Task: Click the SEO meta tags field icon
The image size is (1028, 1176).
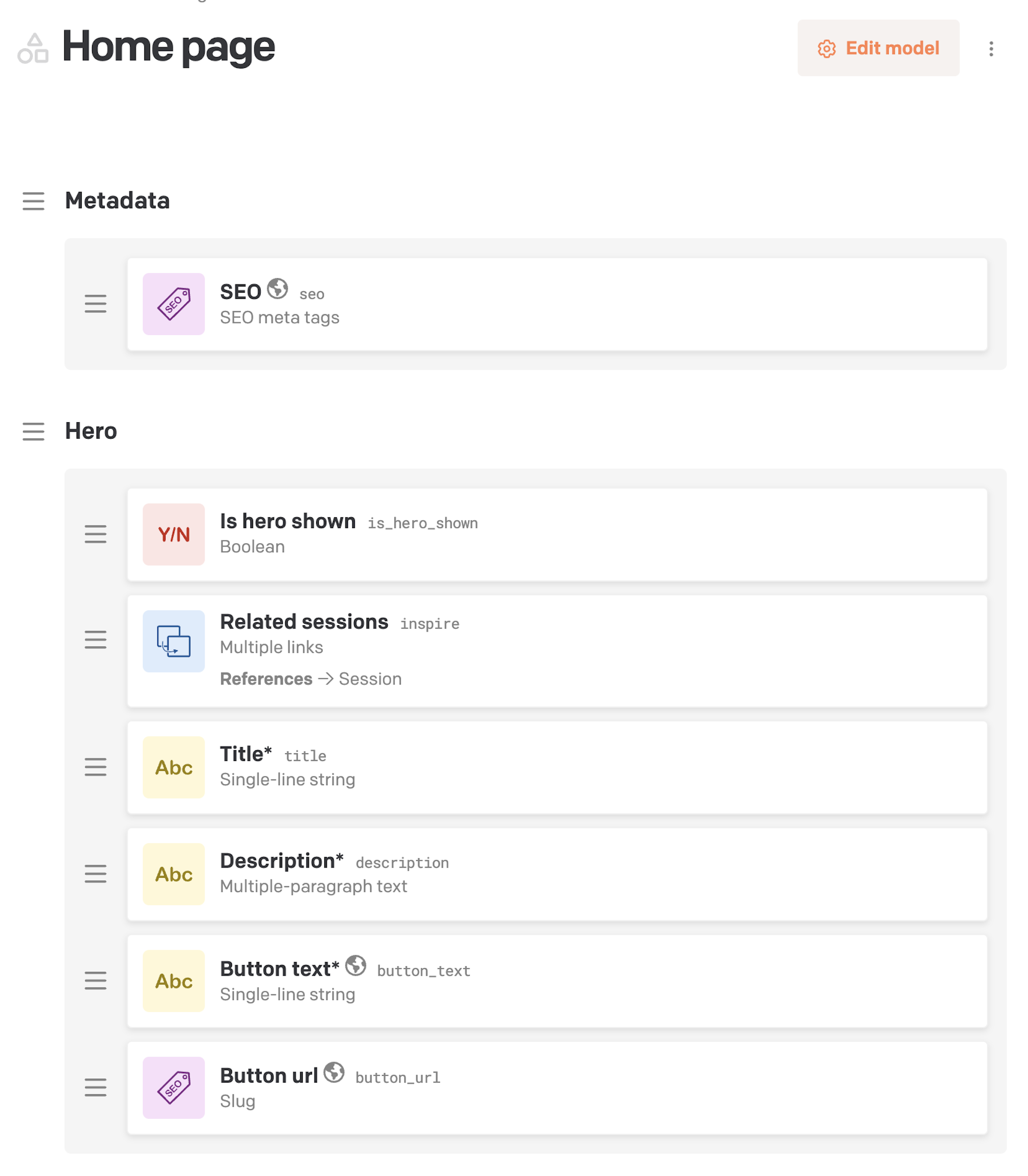Action: (174, 304)
